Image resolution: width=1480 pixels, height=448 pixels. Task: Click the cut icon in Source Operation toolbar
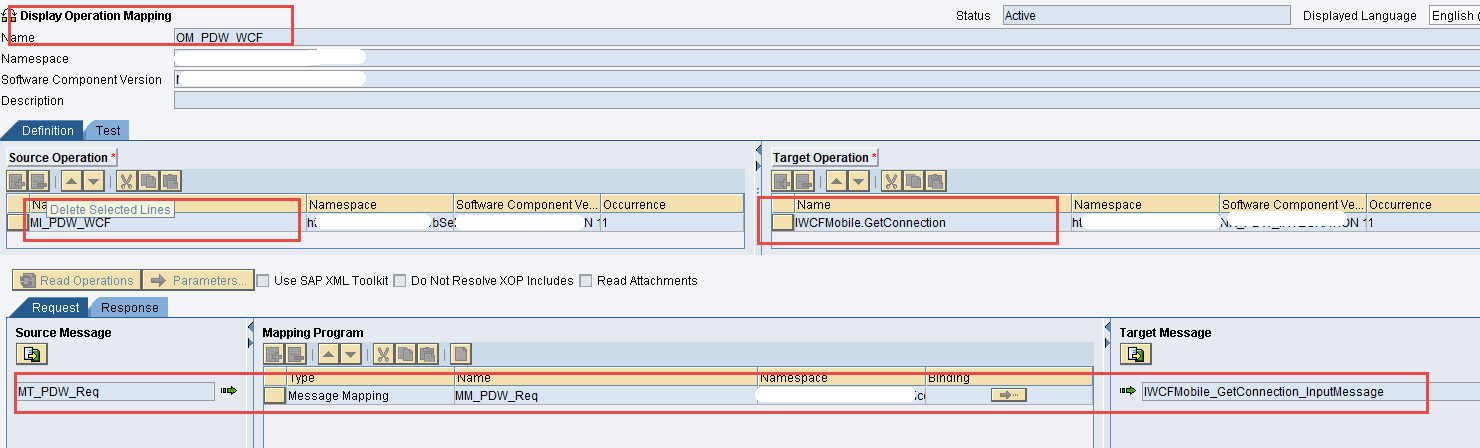126,181
